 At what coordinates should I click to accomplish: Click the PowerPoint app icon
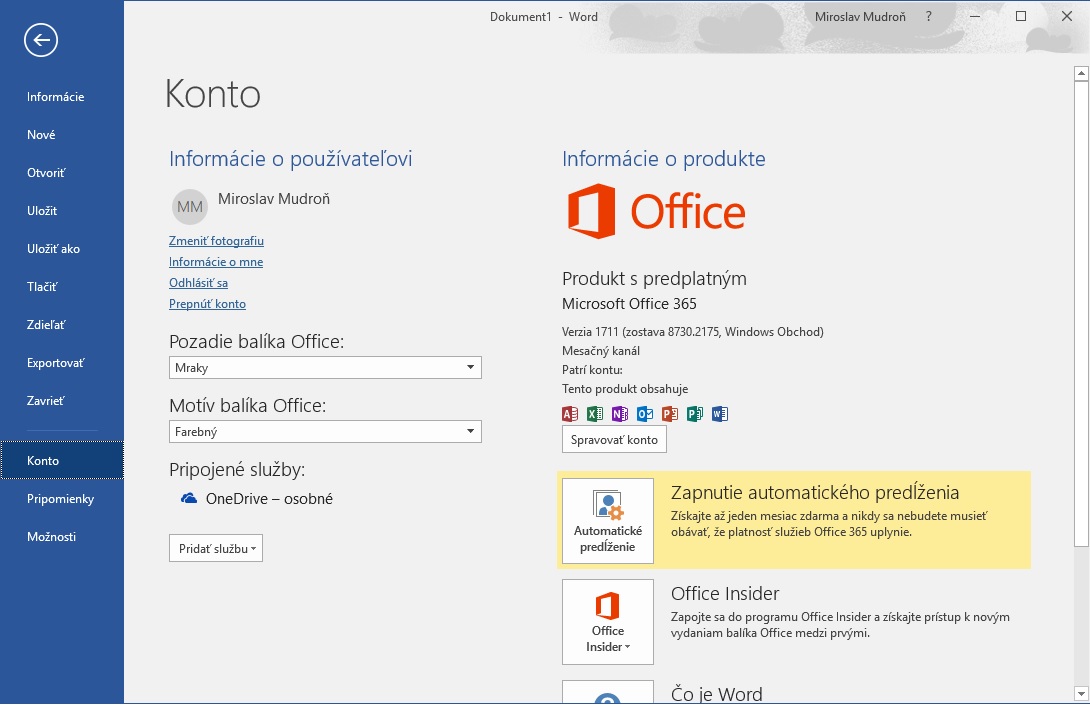(x=670, y=414)
